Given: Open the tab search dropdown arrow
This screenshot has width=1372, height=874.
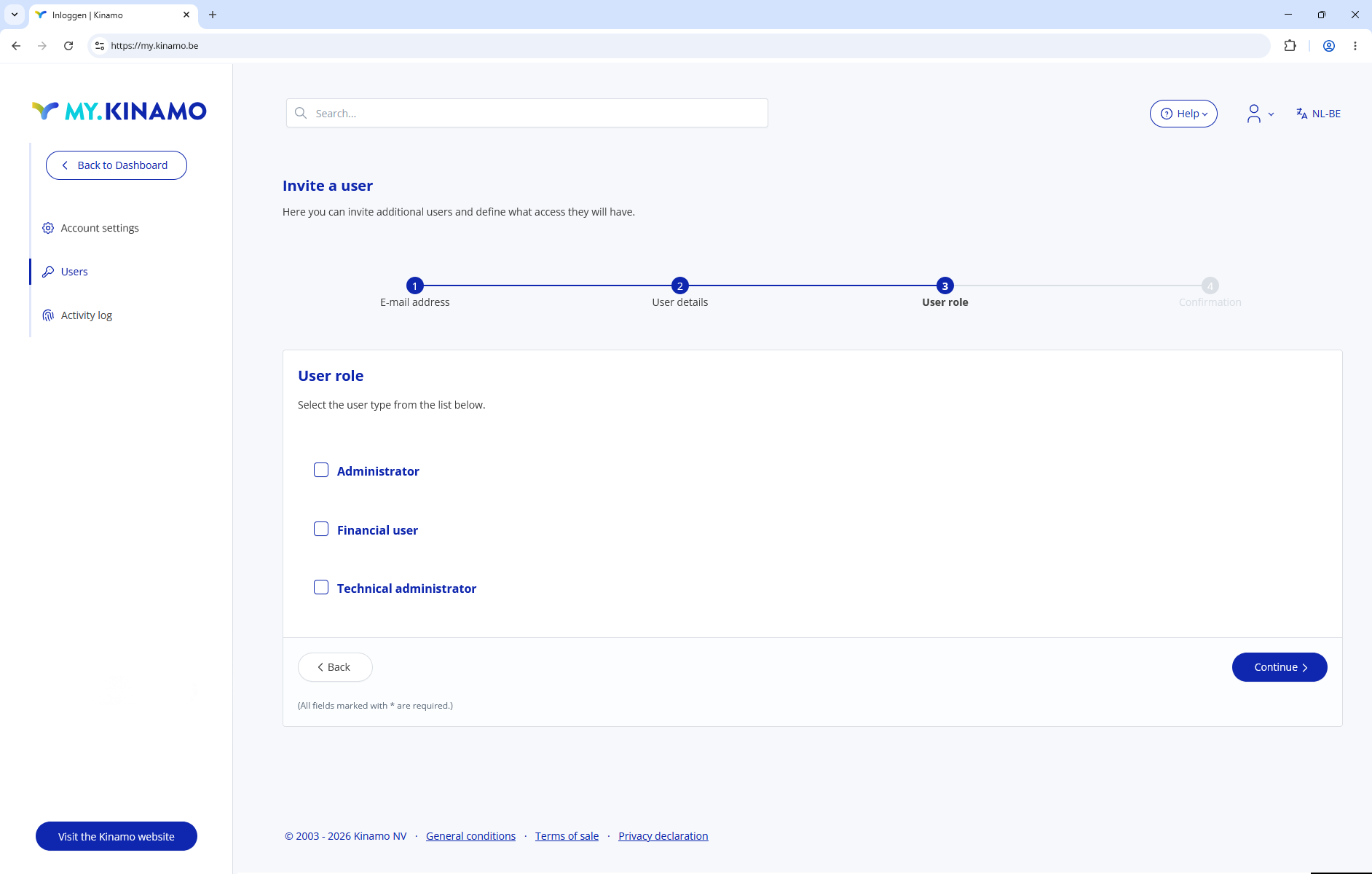Looking at the screenshot, I should click(14, 15).
